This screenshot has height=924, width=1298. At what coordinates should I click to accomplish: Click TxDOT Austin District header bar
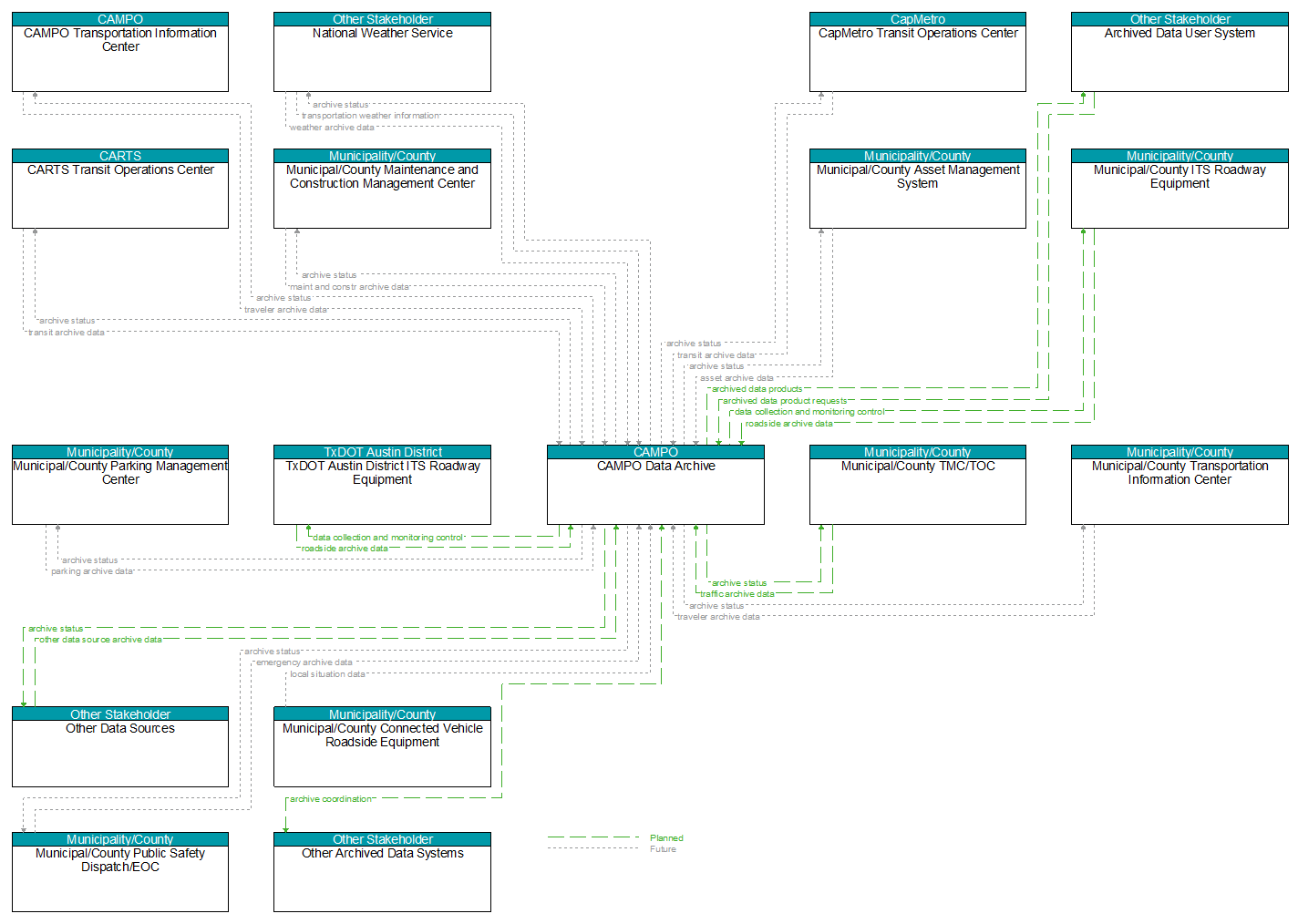(382, 452)
